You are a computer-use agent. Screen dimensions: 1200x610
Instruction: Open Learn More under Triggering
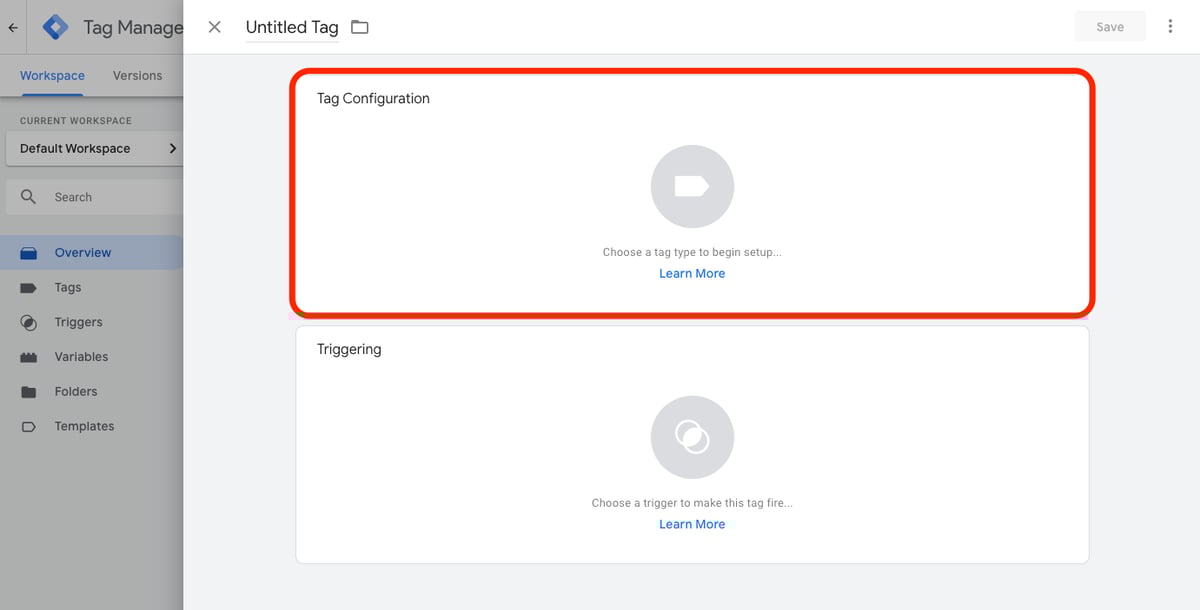coord(692,524)
